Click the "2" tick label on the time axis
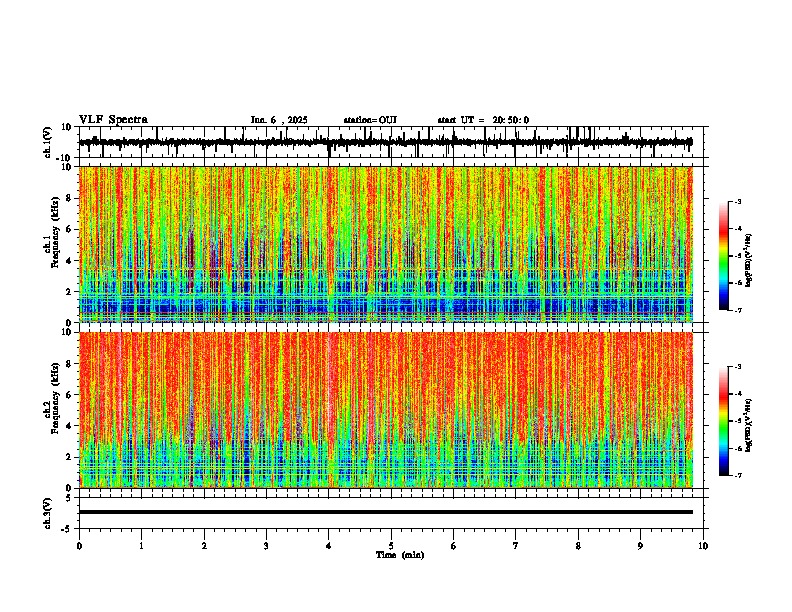The width and height of the screenshot is (792, 612). coord(204,546)
